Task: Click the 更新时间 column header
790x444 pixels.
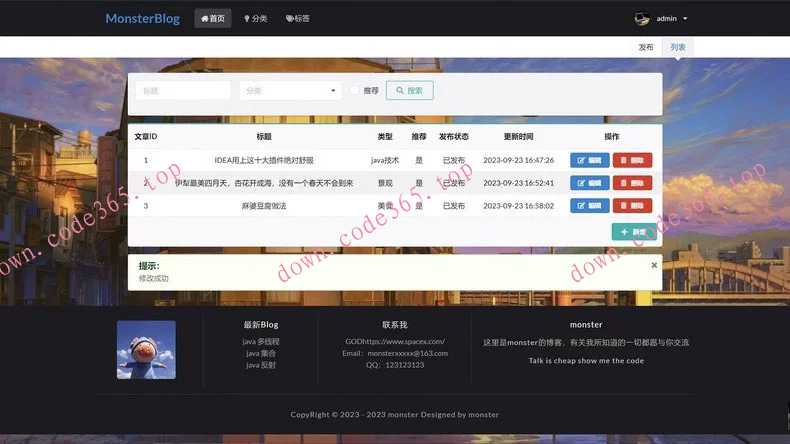Action: 518,137
